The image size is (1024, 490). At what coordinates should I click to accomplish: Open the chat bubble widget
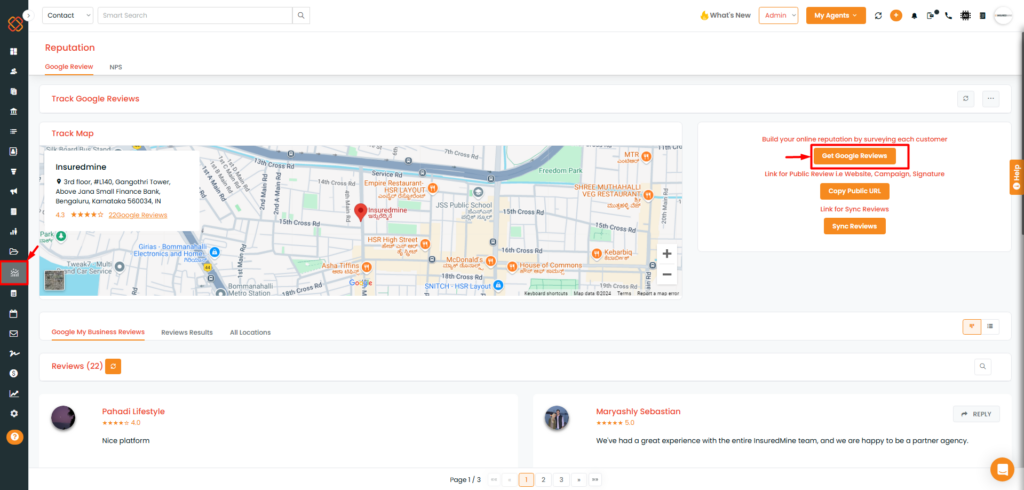coord(1002,469)
